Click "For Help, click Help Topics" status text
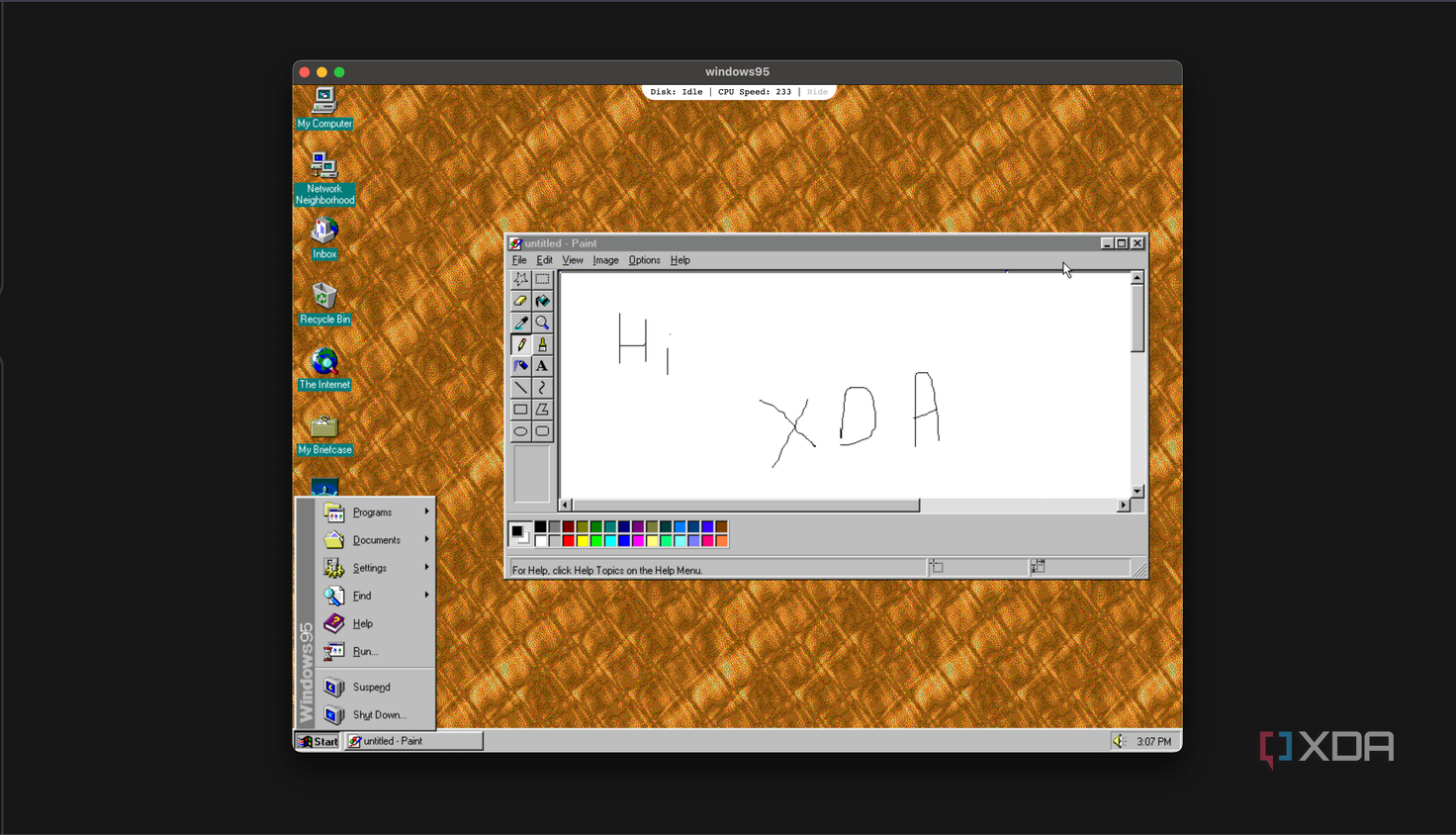This screenshot has width=1456, height=835. (x=607, y=571)
